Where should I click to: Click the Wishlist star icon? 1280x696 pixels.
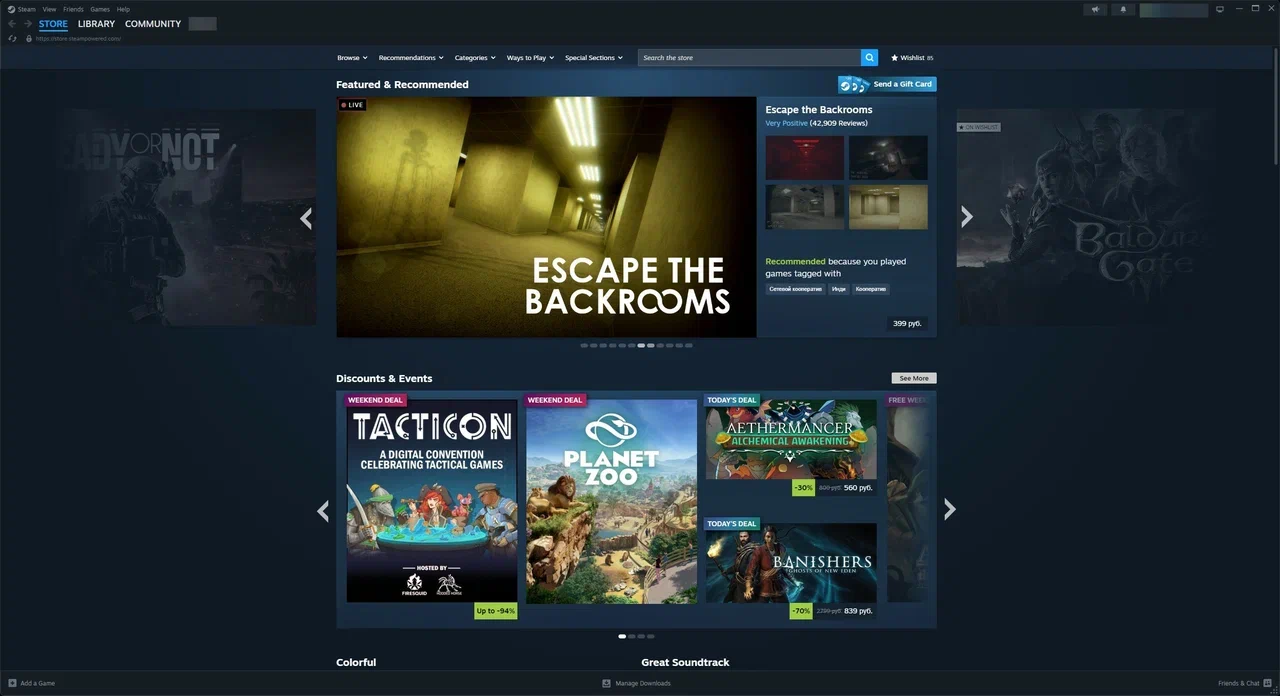(x=895, y=58)
